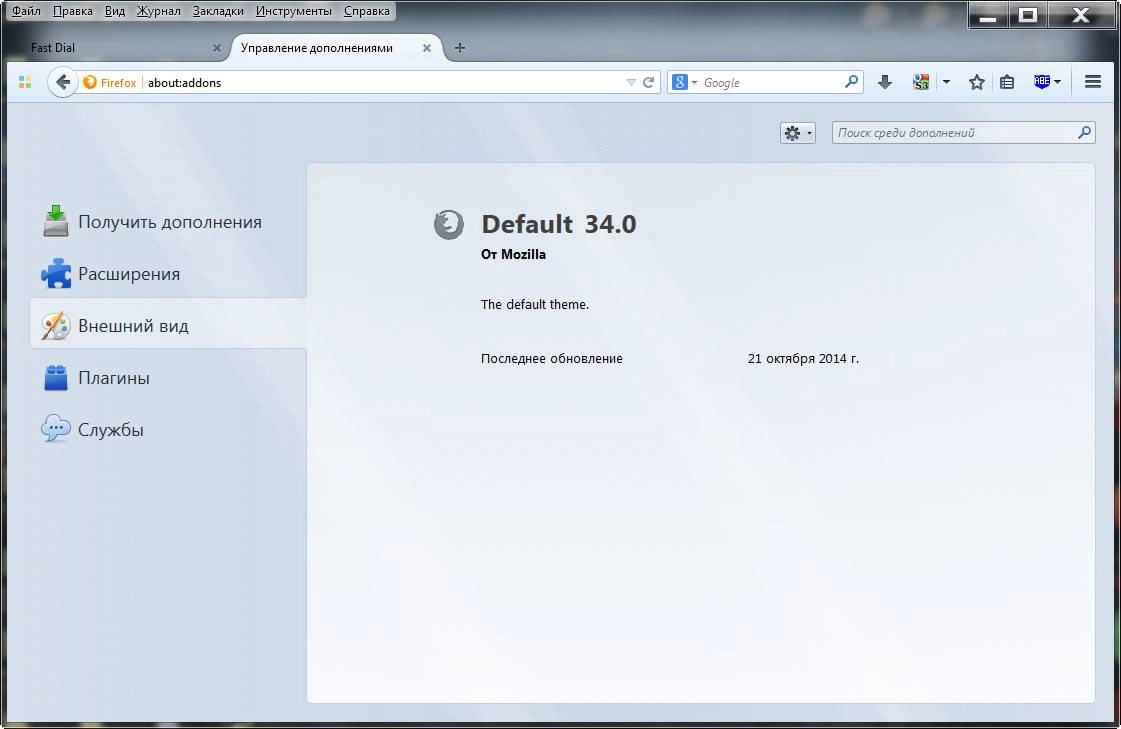Click the Firefox identity icon in address bar

(89, 82)
